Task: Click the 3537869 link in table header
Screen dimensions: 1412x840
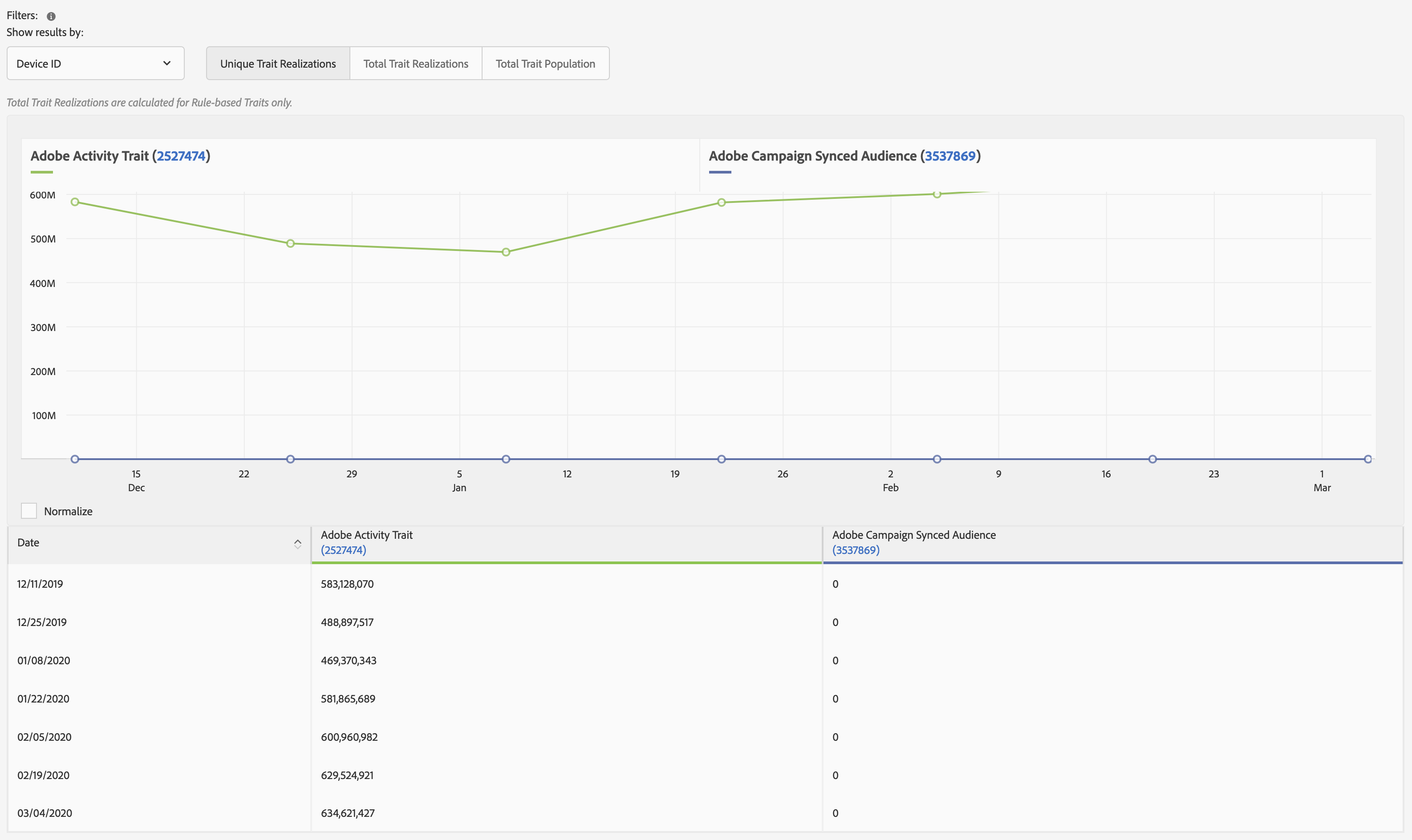Action: coord(856,550)
